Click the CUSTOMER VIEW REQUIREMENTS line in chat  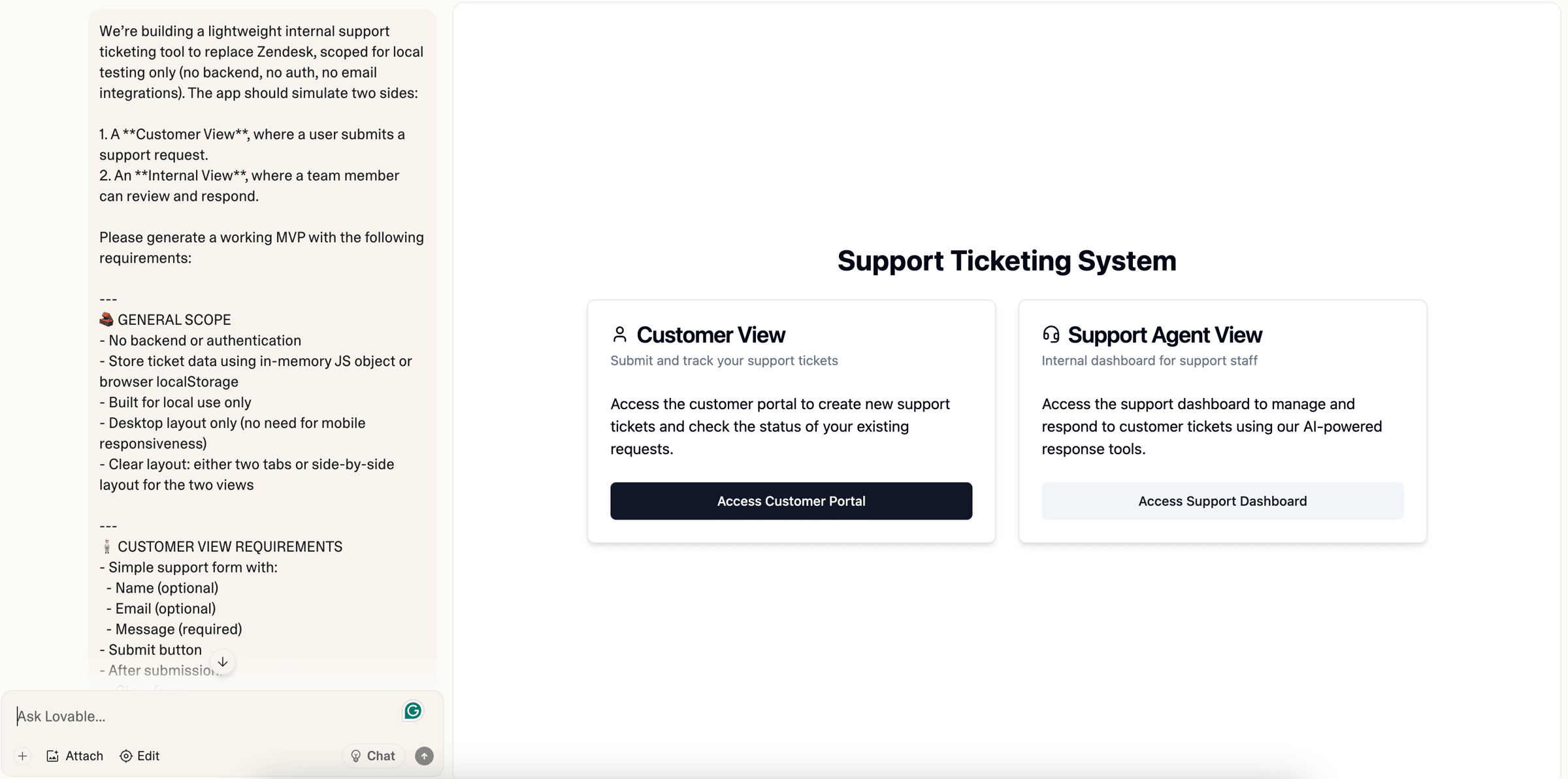point(229,546)
